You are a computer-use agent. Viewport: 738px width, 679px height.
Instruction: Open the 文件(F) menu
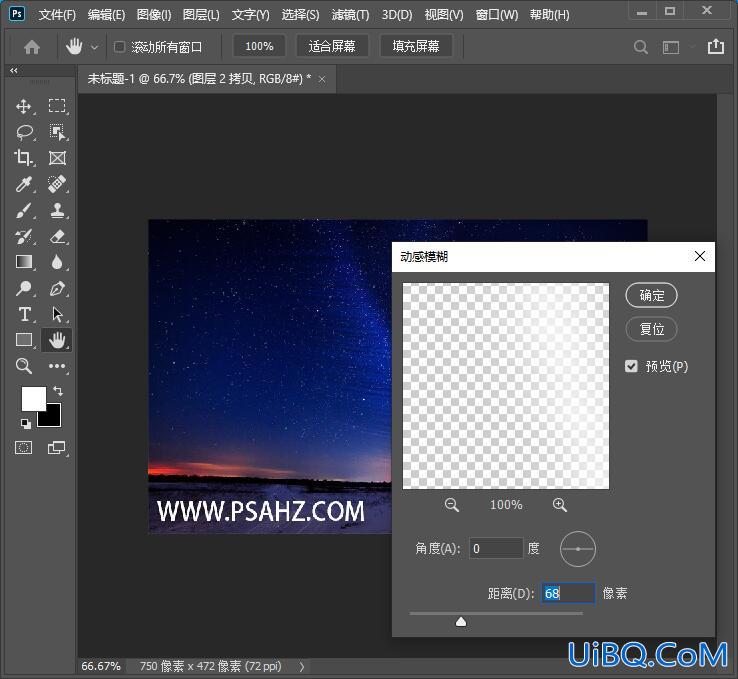[57, 15]
